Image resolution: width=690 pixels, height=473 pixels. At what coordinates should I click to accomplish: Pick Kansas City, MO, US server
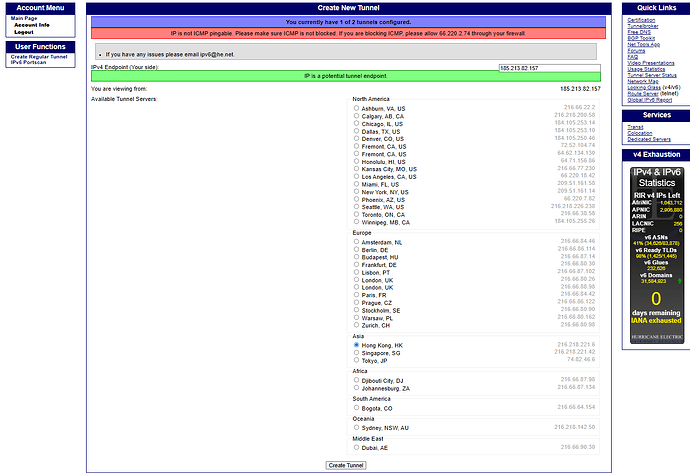356,169
